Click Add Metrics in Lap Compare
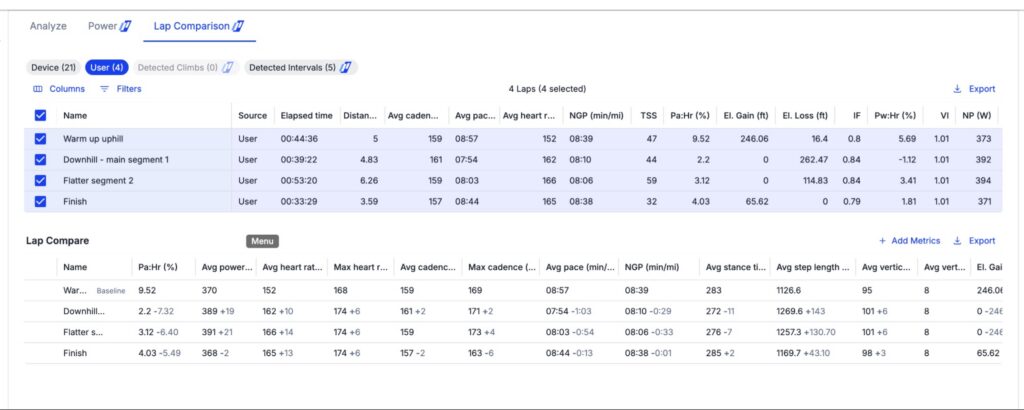 click(910, 241)
